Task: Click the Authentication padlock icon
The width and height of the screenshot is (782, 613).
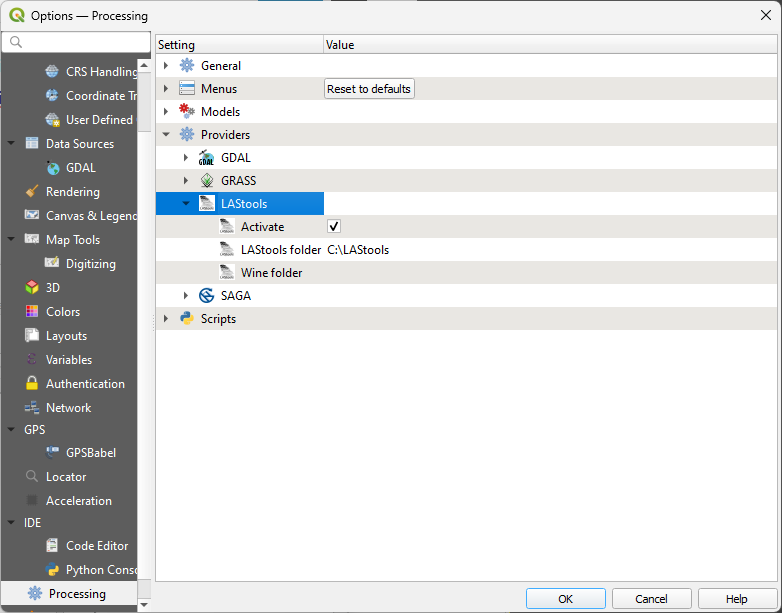Action: point(32,383)
